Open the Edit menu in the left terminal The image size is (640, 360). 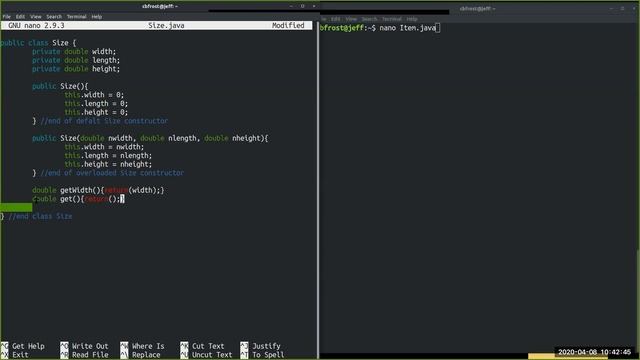pos(20,17)
